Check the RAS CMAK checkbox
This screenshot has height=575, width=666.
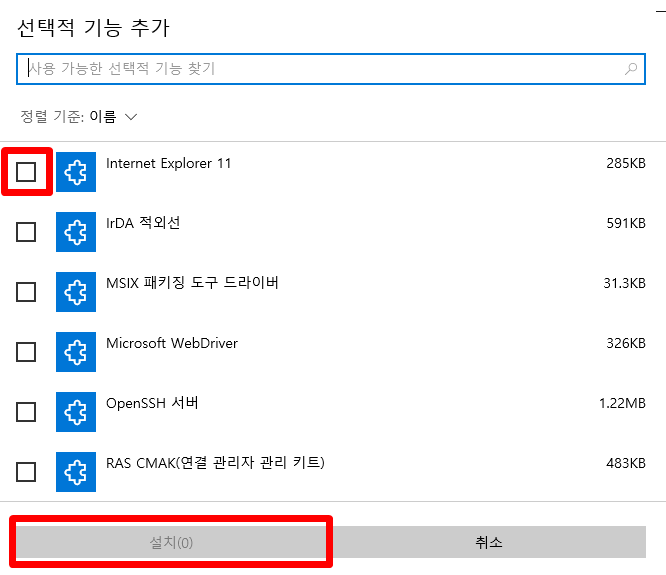(26, 472)
